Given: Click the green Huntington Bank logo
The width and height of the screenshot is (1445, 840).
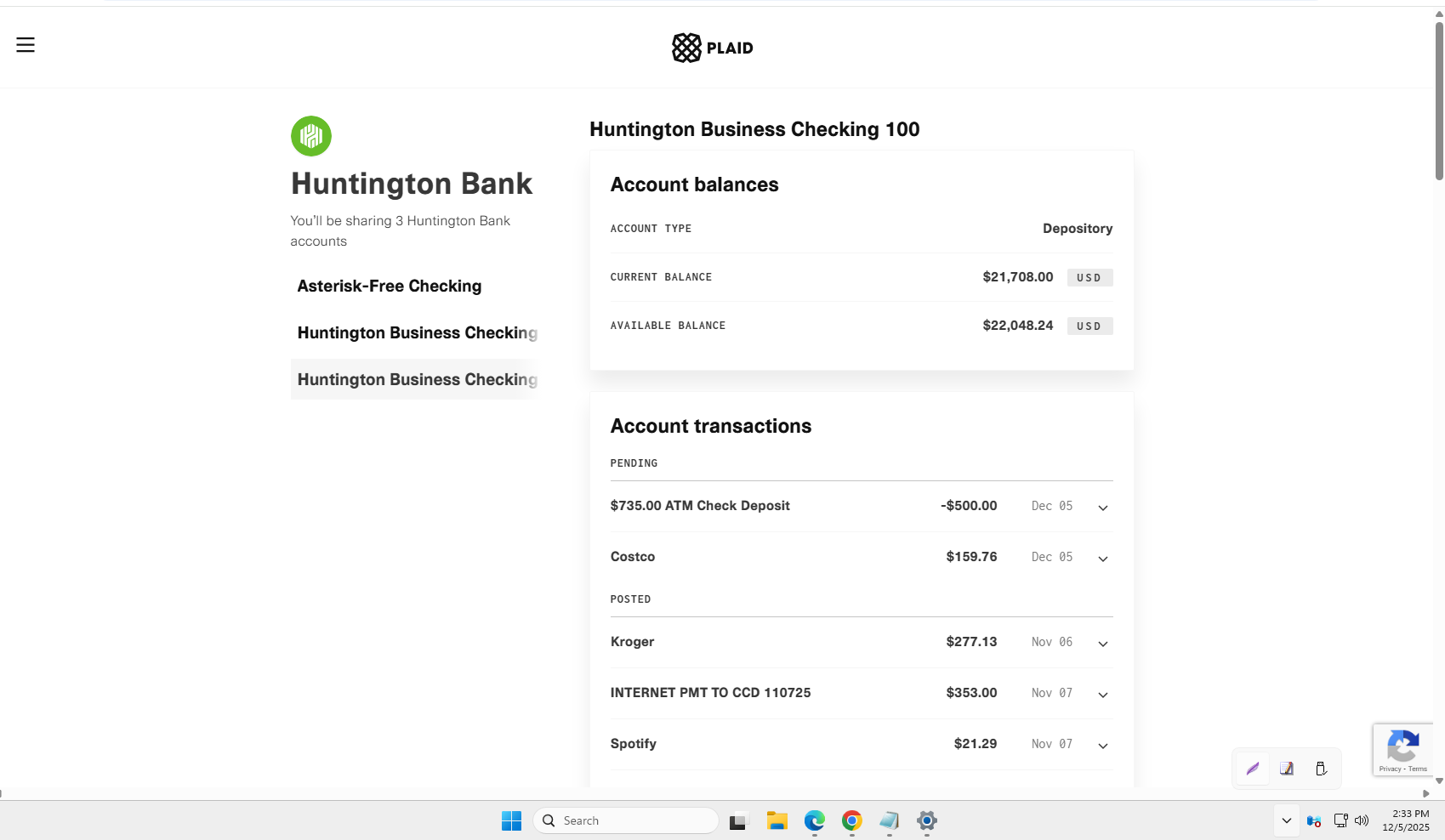Looking at the screenshot, I should coord(311,136).
